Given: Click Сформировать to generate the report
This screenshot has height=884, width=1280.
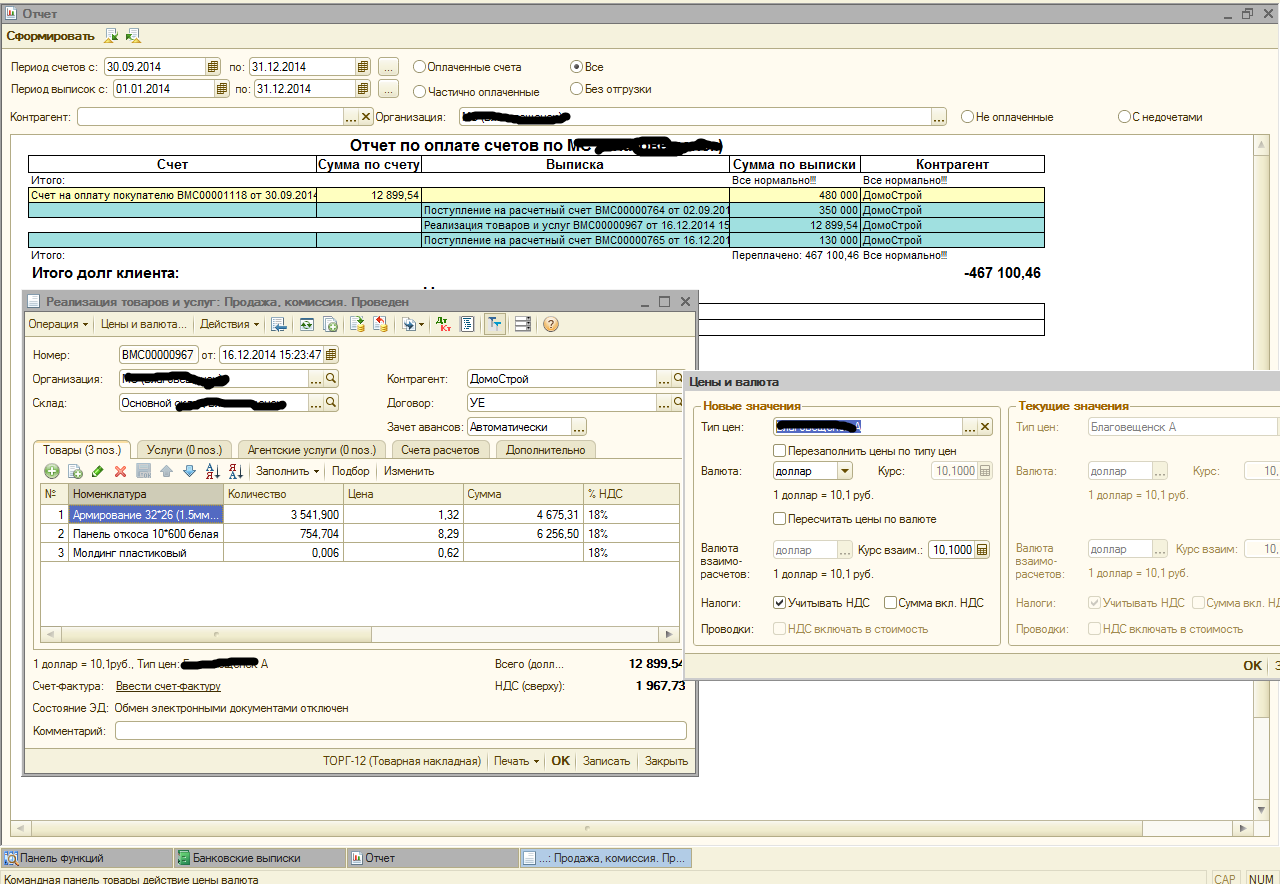Looking at the screenshot, I should [x=51, y=36].
